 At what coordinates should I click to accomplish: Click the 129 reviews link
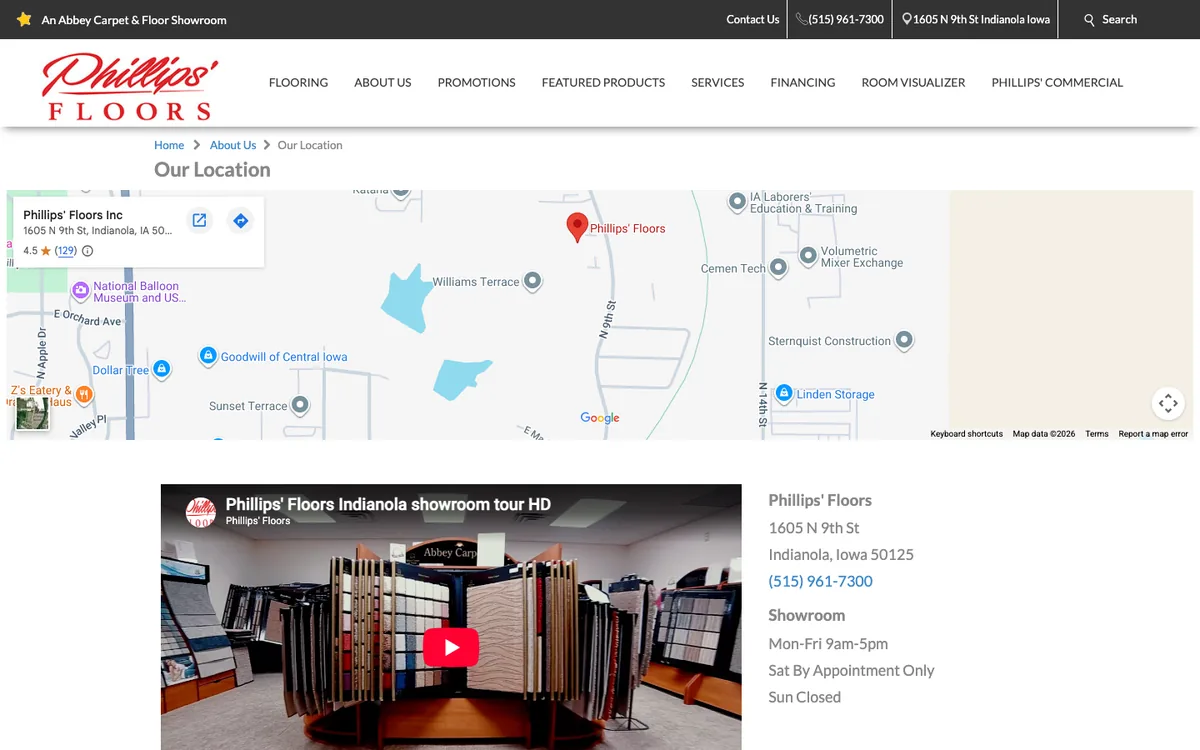tap(66, 251)
